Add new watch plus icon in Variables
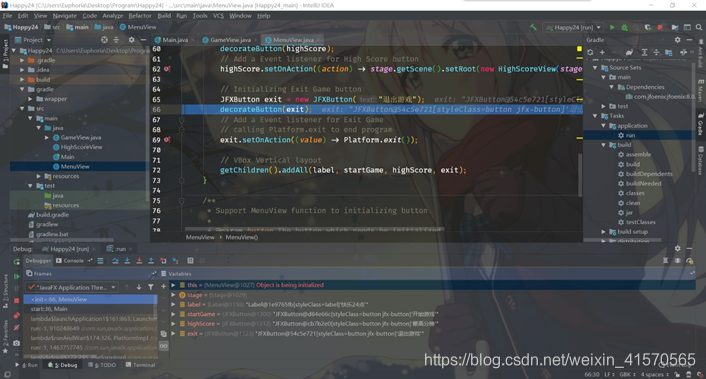This screenshot has height=379, width=706. (x=163, y=287)
